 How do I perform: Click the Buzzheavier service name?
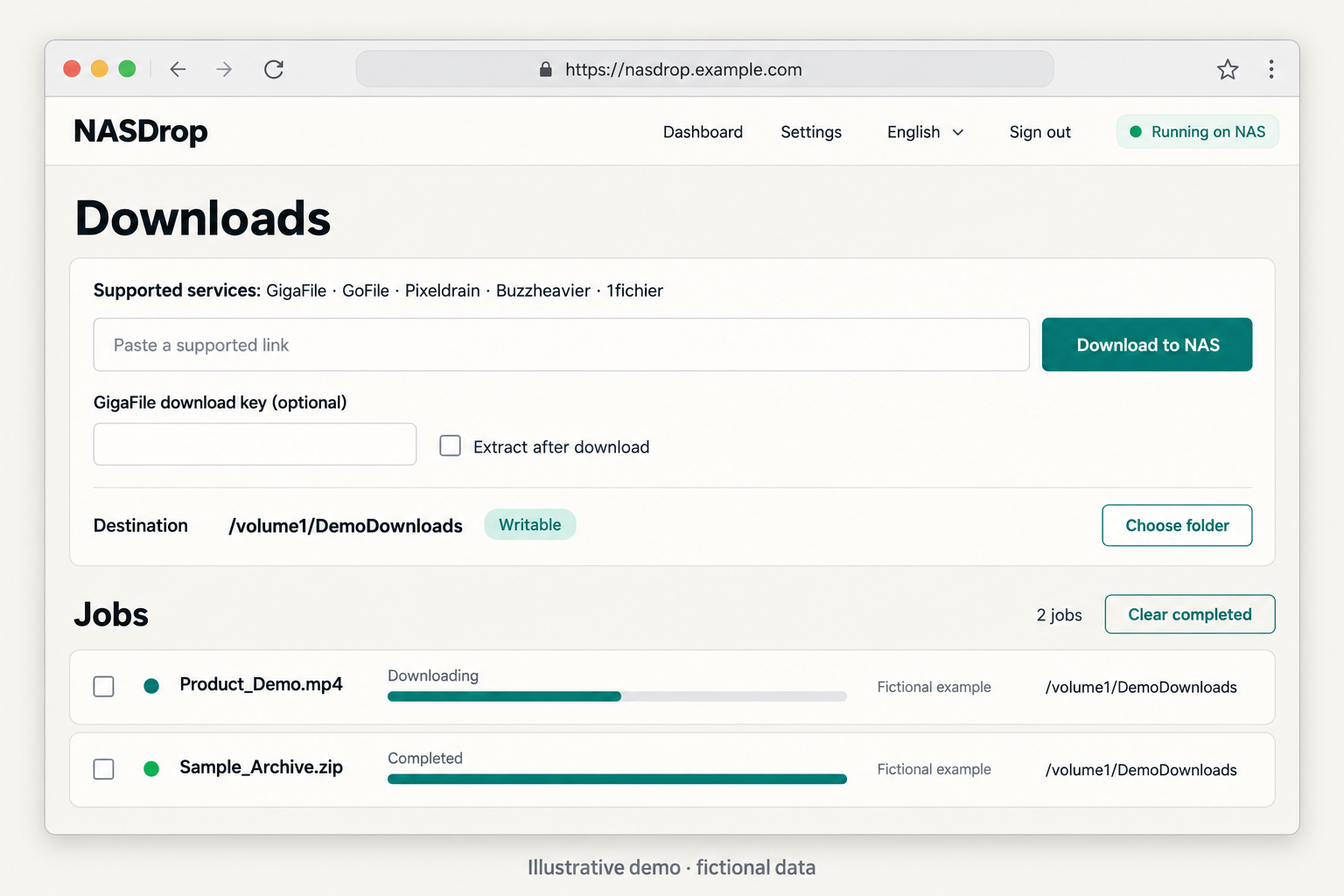[x=543, y=290]
